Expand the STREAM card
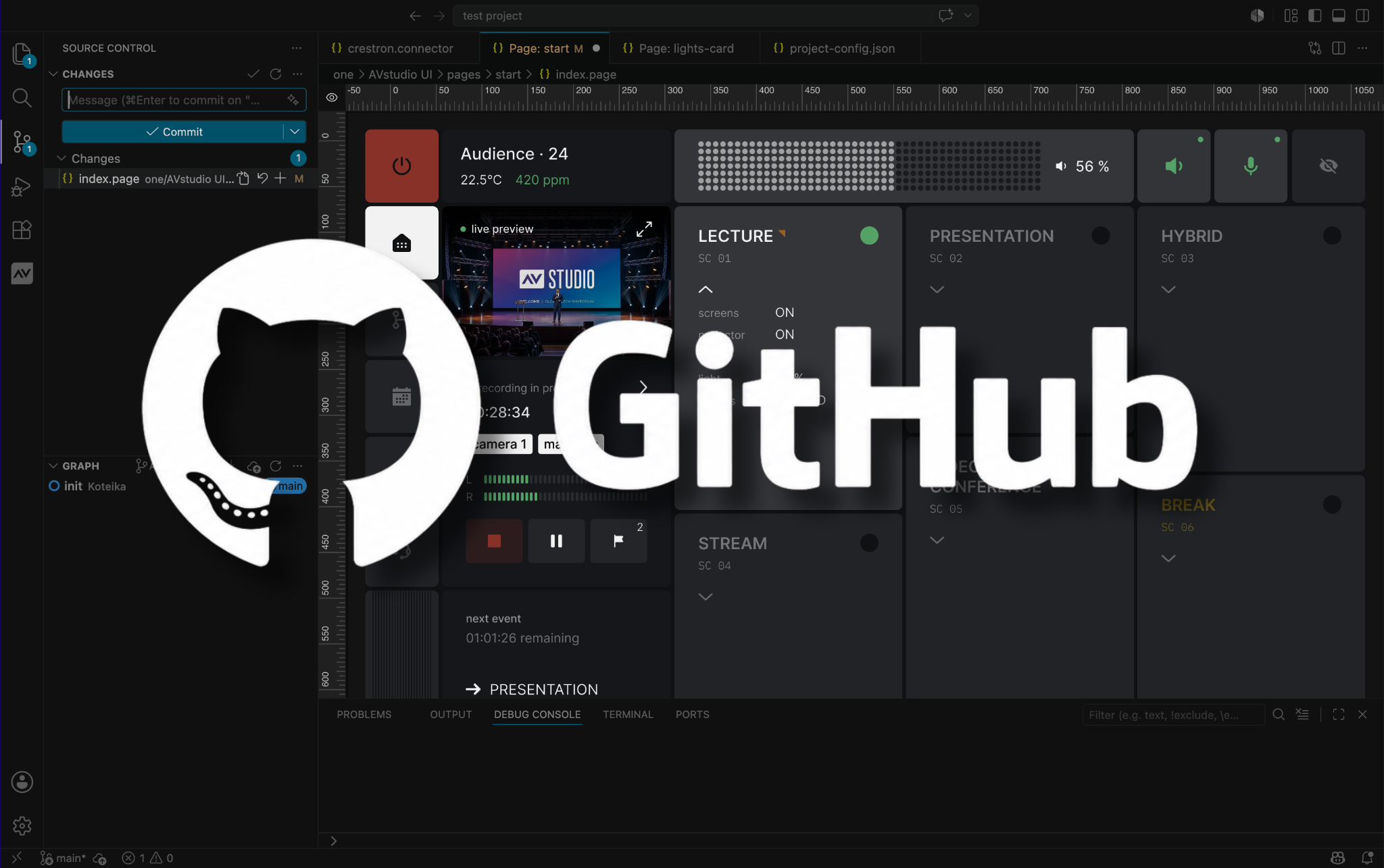The image size is (1384, 868). 706,596
